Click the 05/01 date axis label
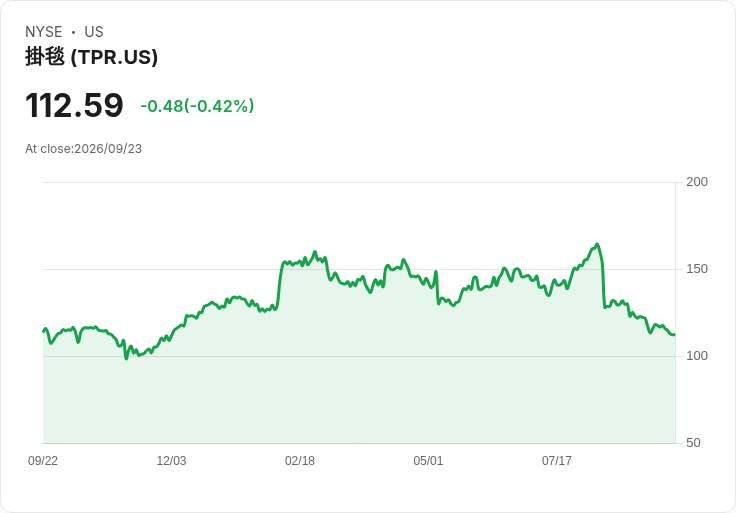Viewport: 736px width, 513px height. pyautogui.click(x=428, y=461)
